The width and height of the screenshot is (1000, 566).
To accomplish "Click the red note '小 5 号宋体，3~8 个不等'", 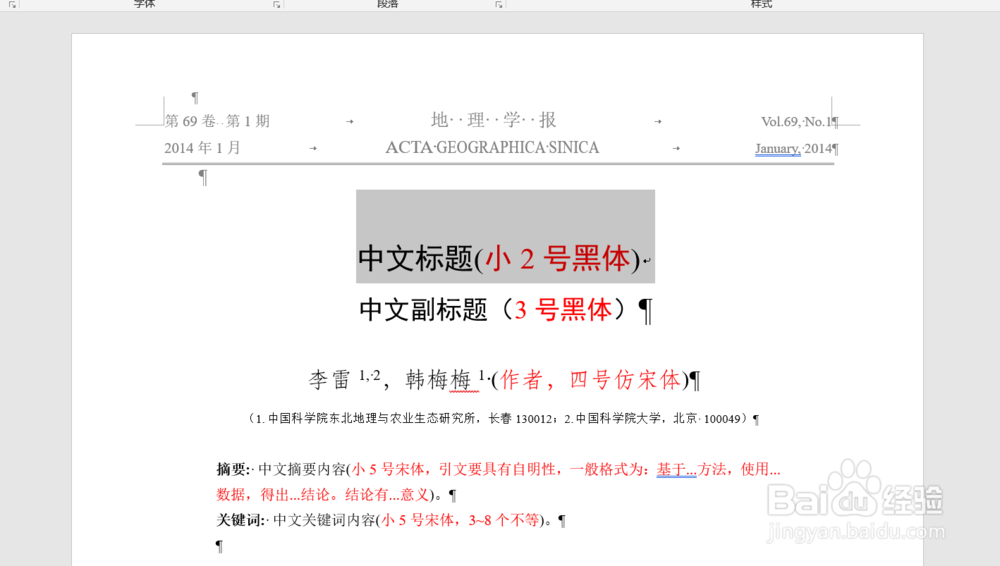I will 460,520.
